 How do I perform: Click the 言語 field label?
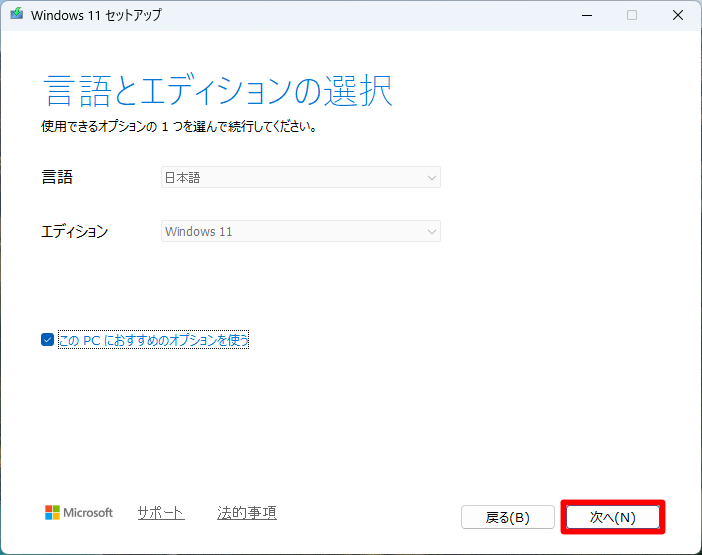point(57,177)
